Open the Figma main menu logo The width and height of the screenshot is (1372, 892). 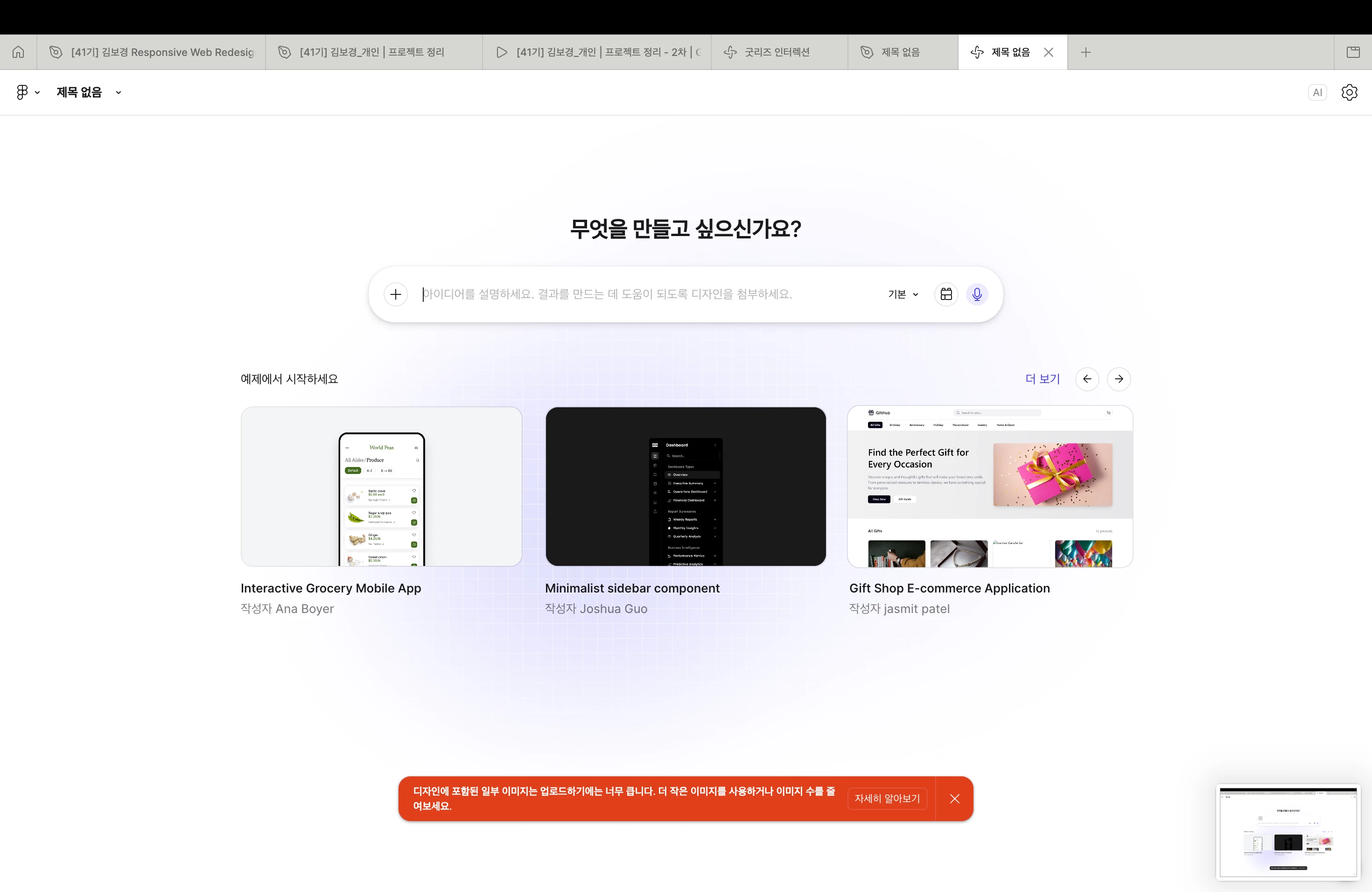pyautogui.click(x=22, y=92)
